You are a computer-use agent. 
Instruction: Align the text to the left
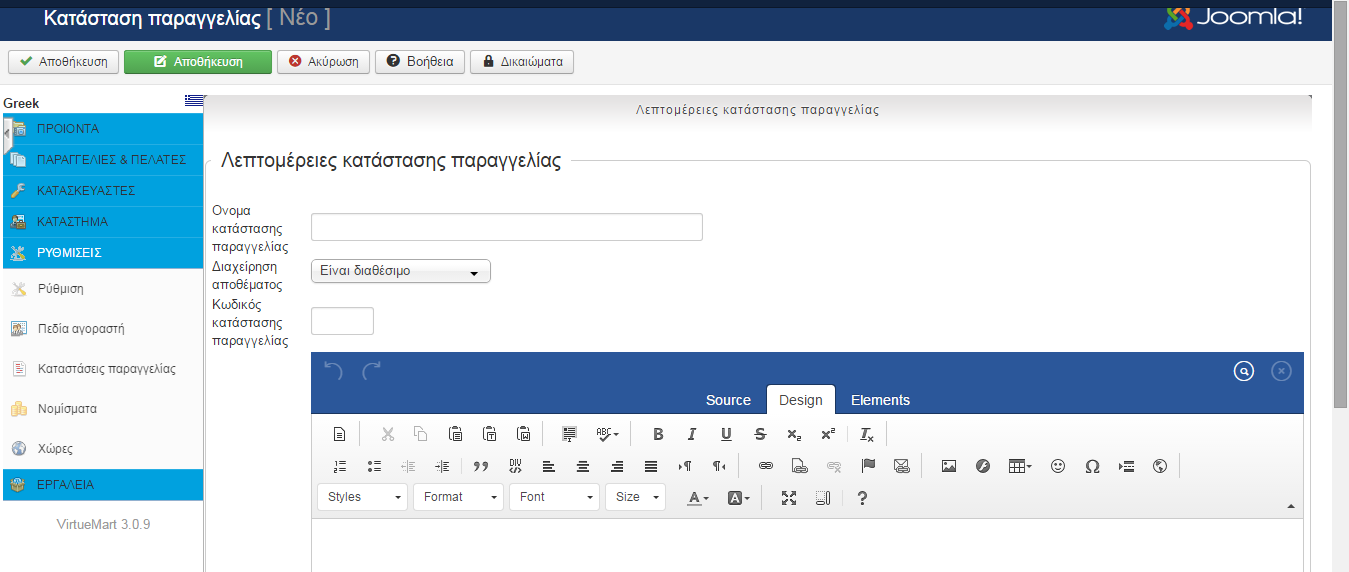coord(549,466)
